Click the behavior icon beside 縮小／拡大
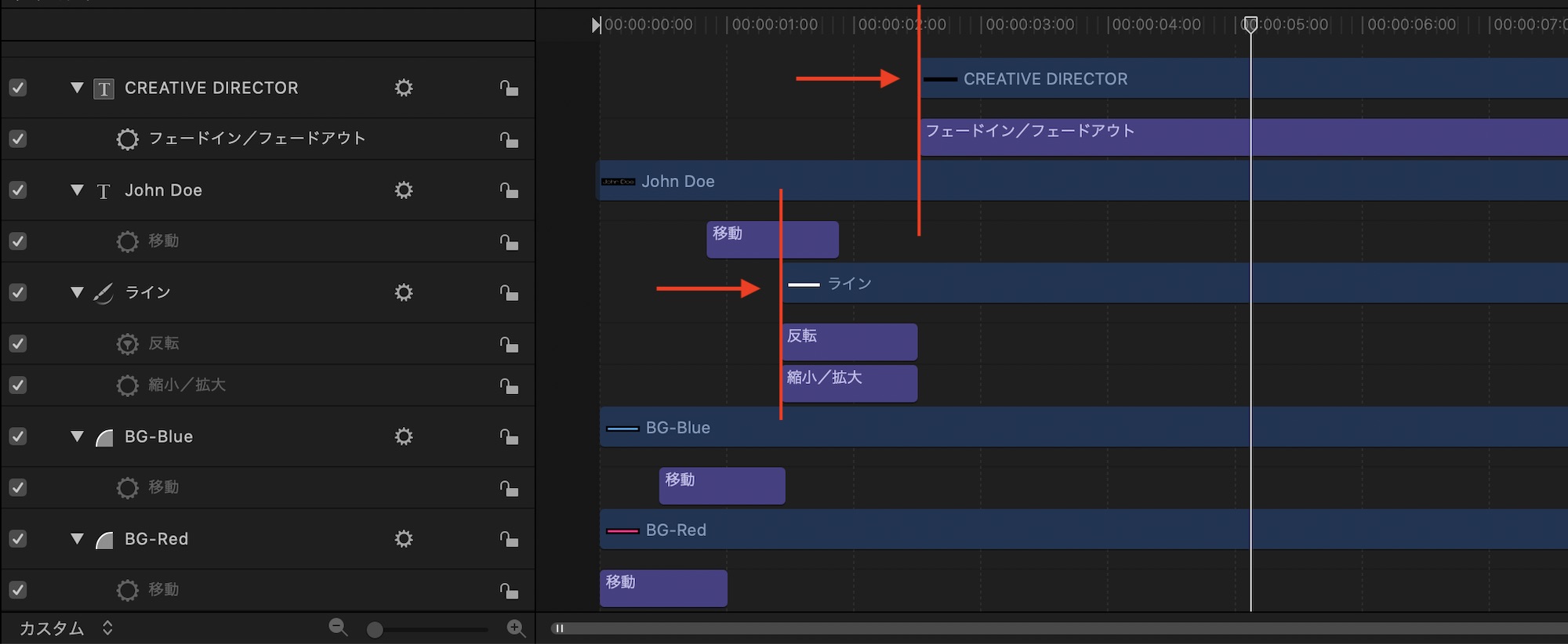This screenshot has width=1568, height=644. [x=127, y=385]
